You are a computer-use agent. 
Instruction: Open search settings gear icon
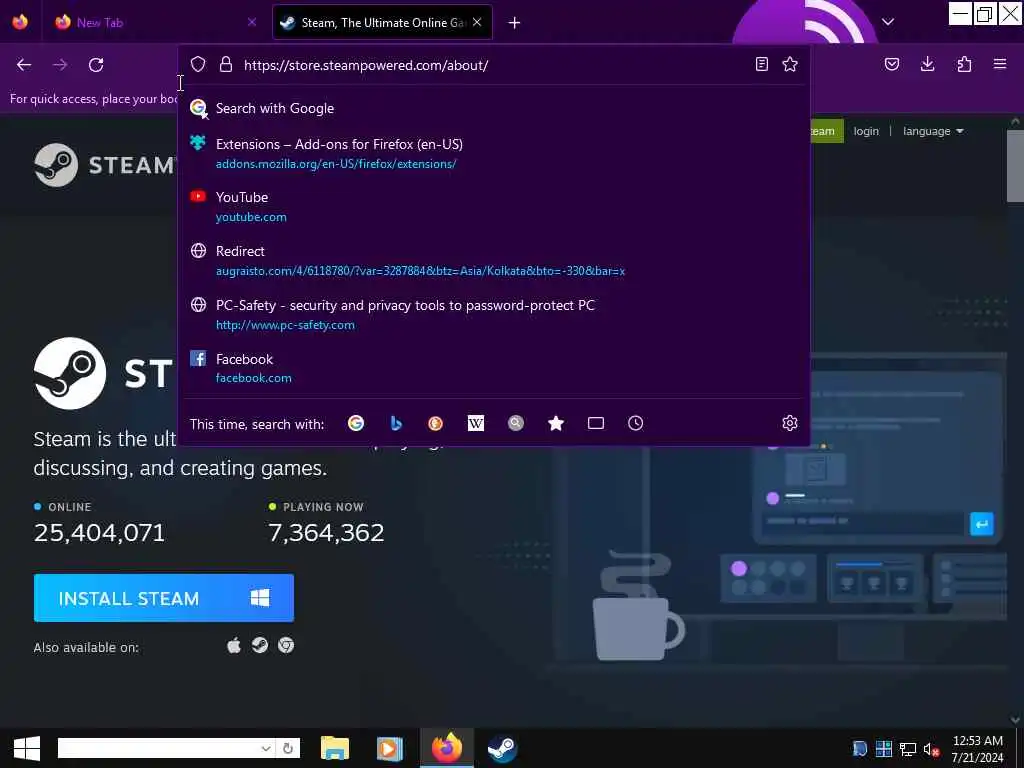[790, 423]
